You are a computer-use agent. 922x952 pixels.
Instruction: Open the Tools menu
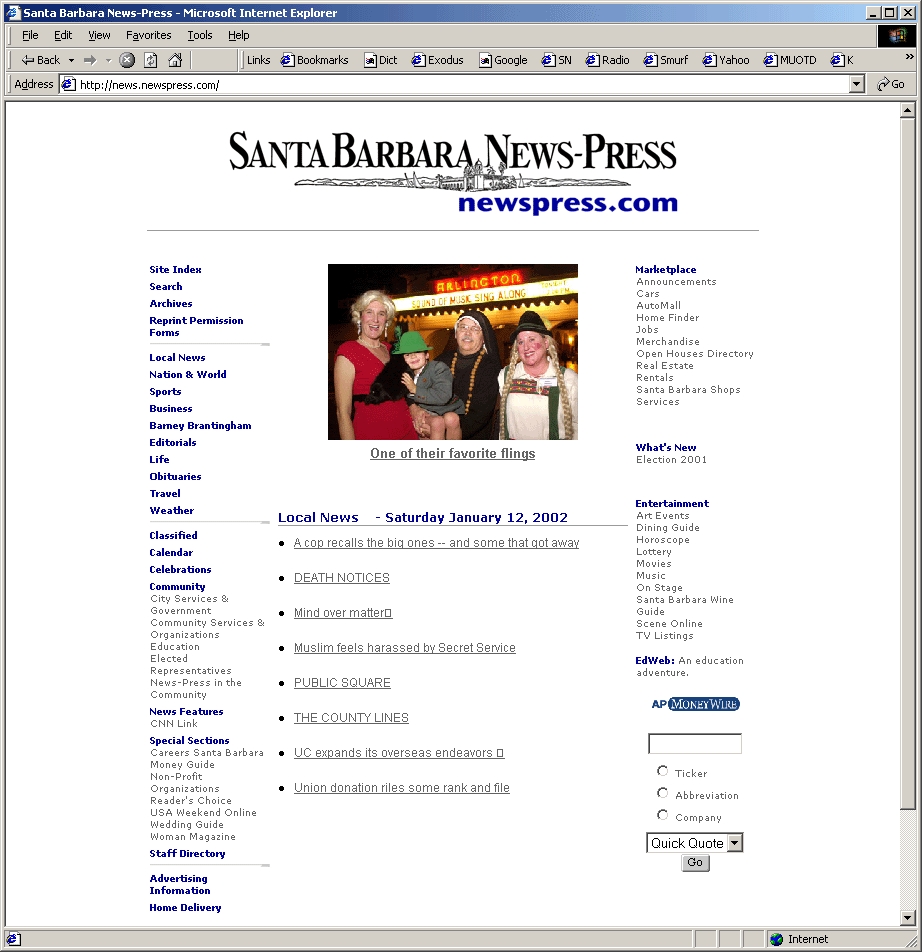click(200, 35)
